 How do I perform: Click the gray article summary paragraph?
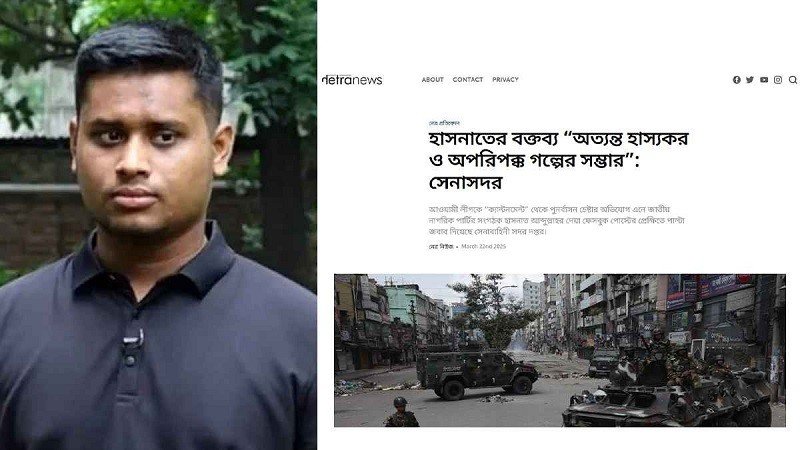(x=557, y=220)
